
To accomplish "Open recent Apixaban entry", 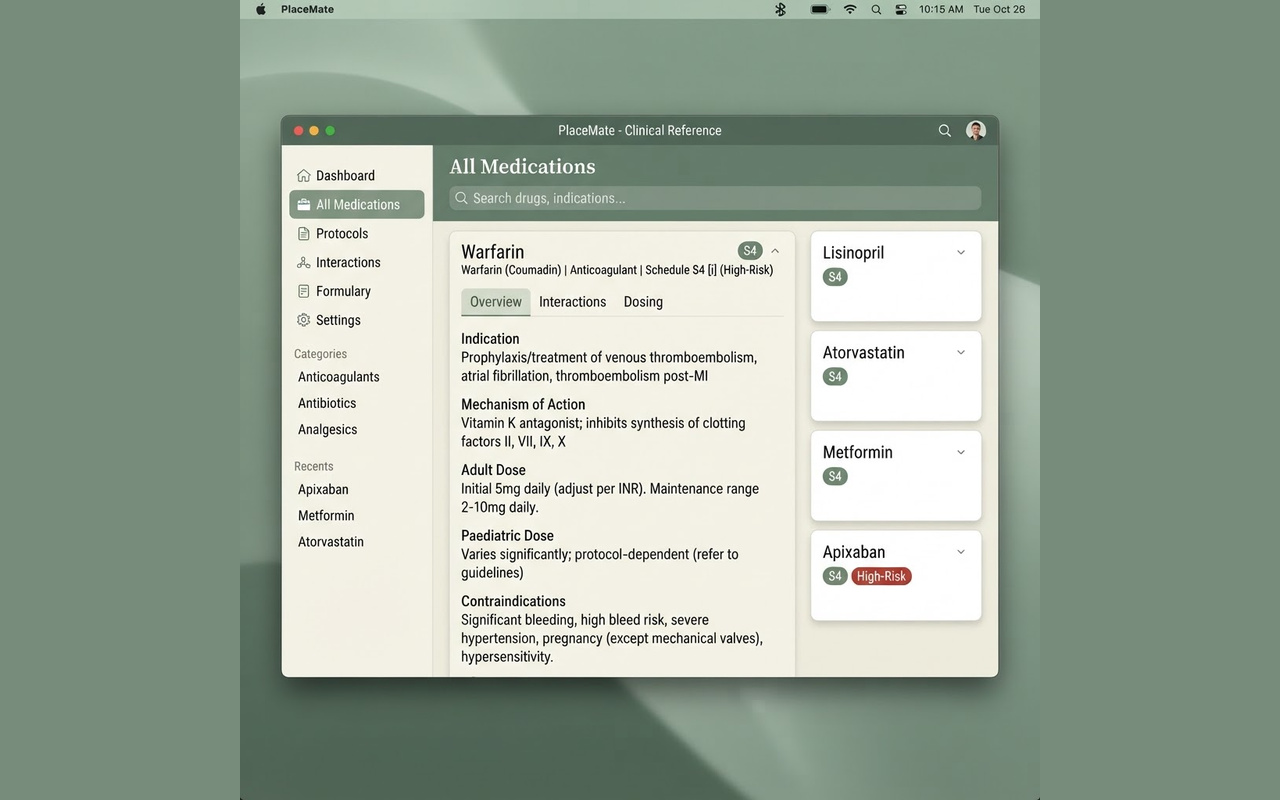I will 323,490.
